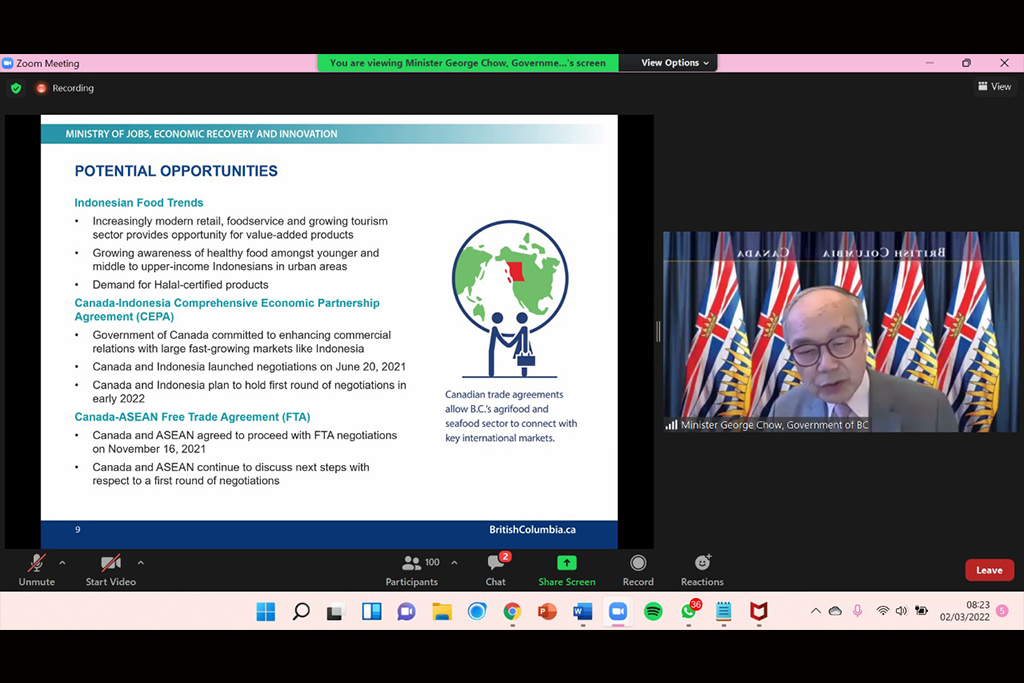Change layout using the View button
The image size is (1024, 683).
(x=994, y=87)
